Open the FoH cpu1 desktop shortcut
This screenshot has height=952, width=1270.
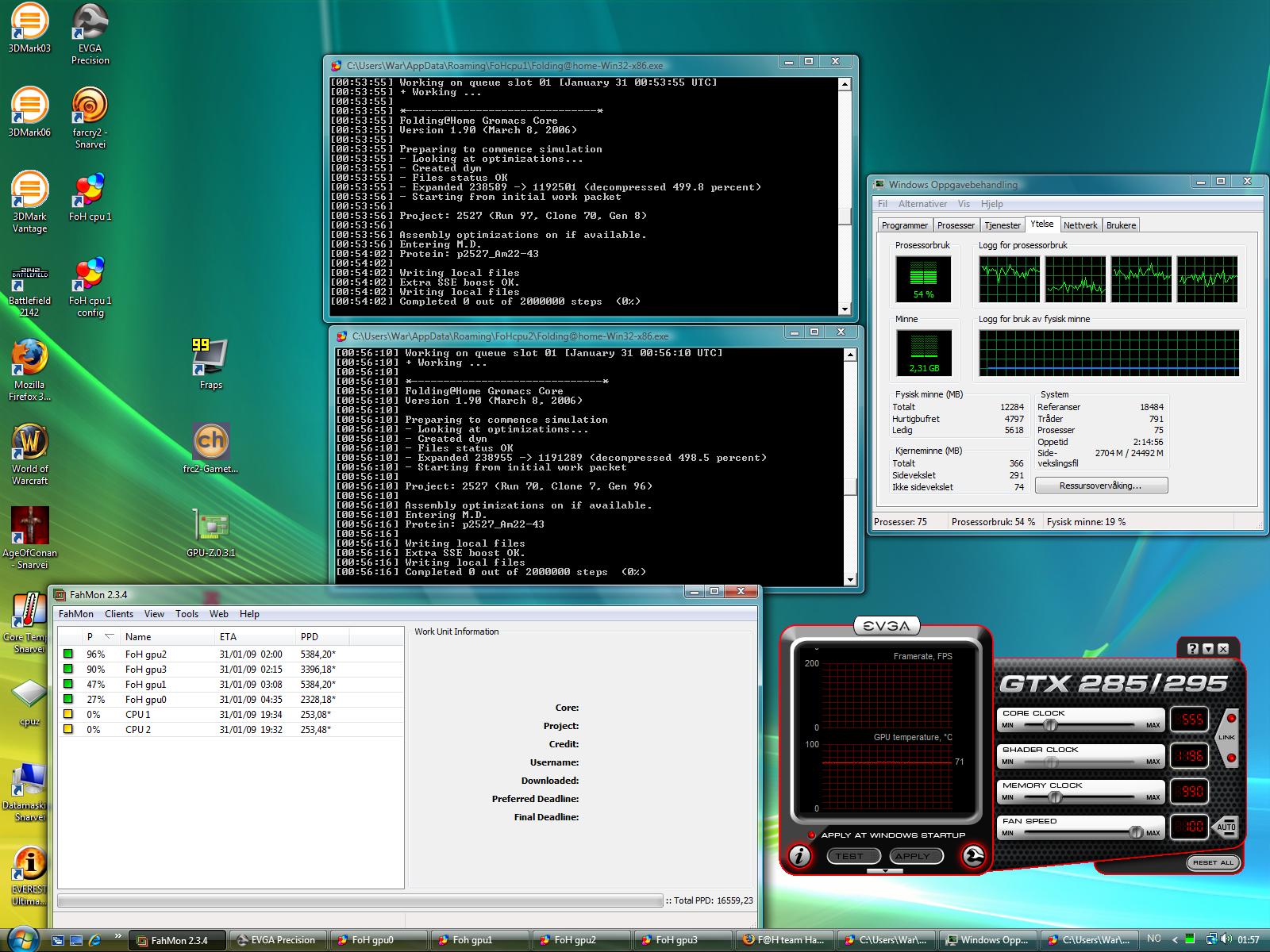[x=90, y=197]
